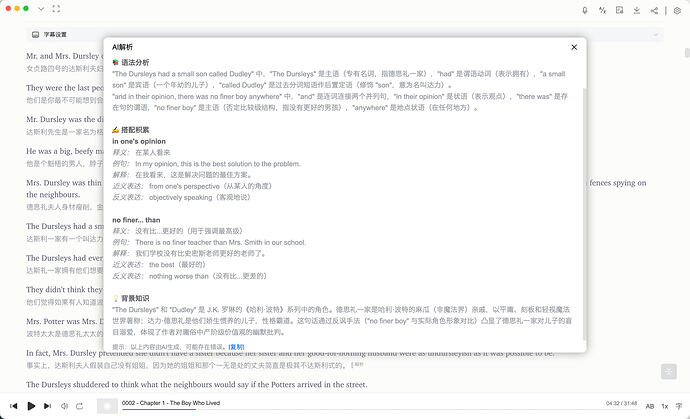The width and height of the screenshot is (690, 419).
Task: Click the sentence 'They didn't think they'
Action: 64,290
